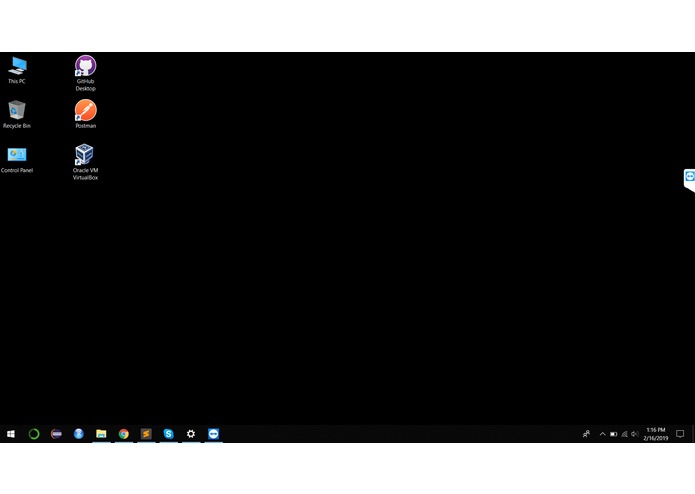The height and width of the screenshot is (494, 695).
Task: Click the green circle Cortana icon
Action: point(34,434)
